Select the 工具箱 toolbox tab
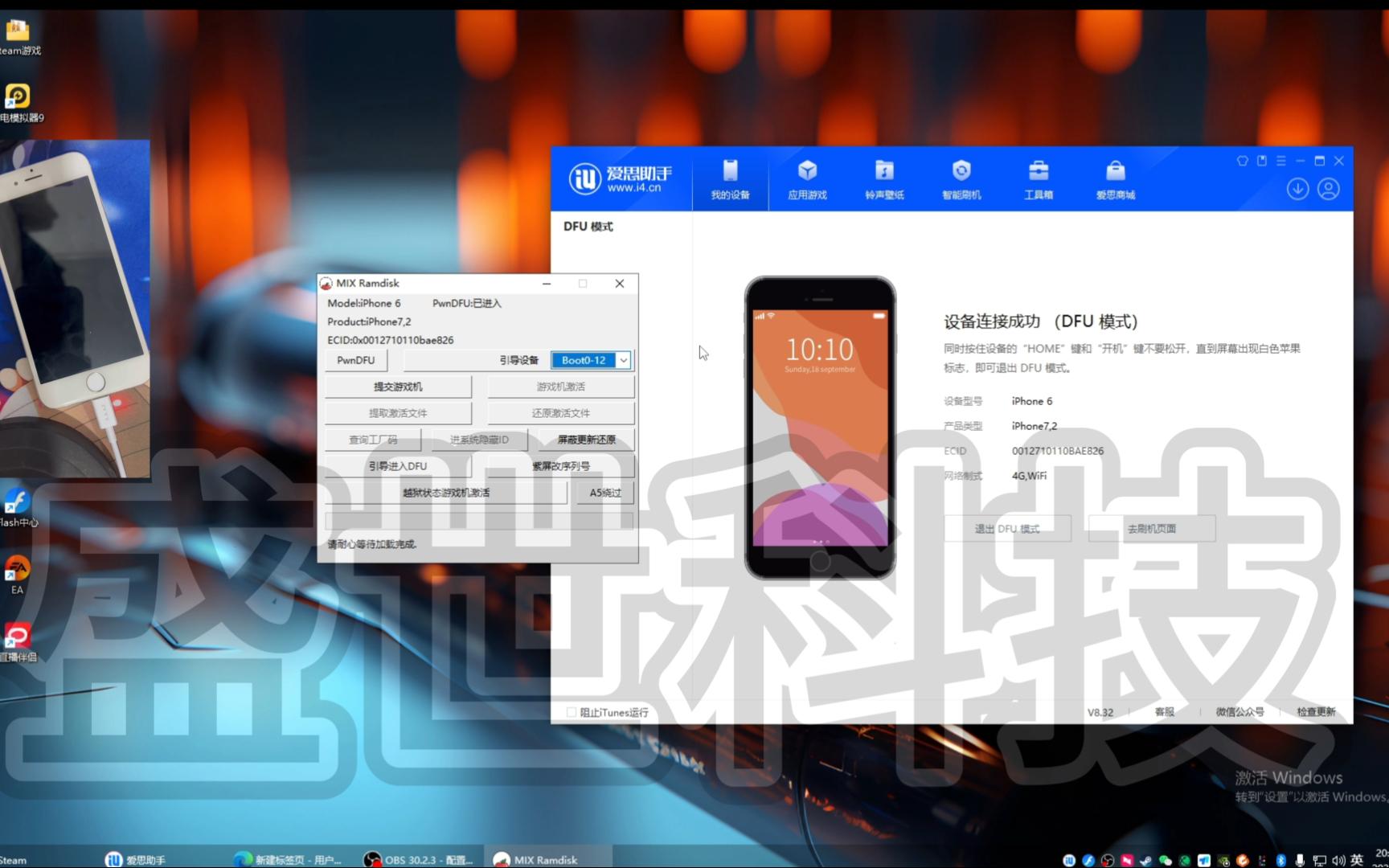This screenshot has width=1389, height=868. coord(1039,179)
